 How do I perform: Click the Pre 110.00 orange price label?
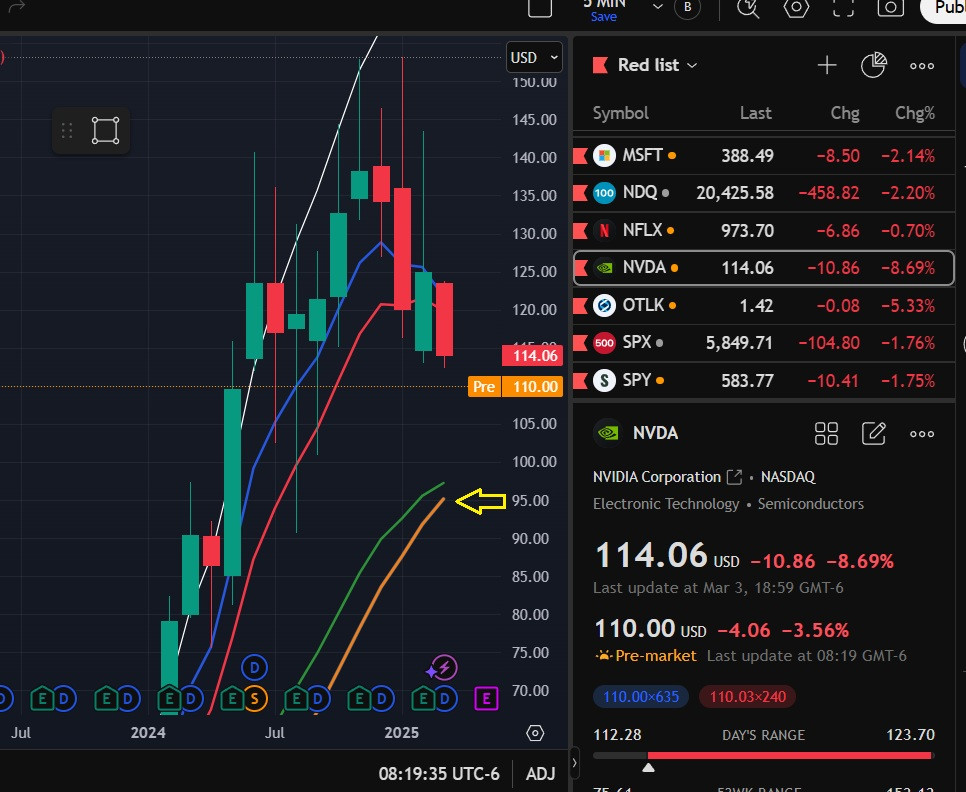coord(516,387)
